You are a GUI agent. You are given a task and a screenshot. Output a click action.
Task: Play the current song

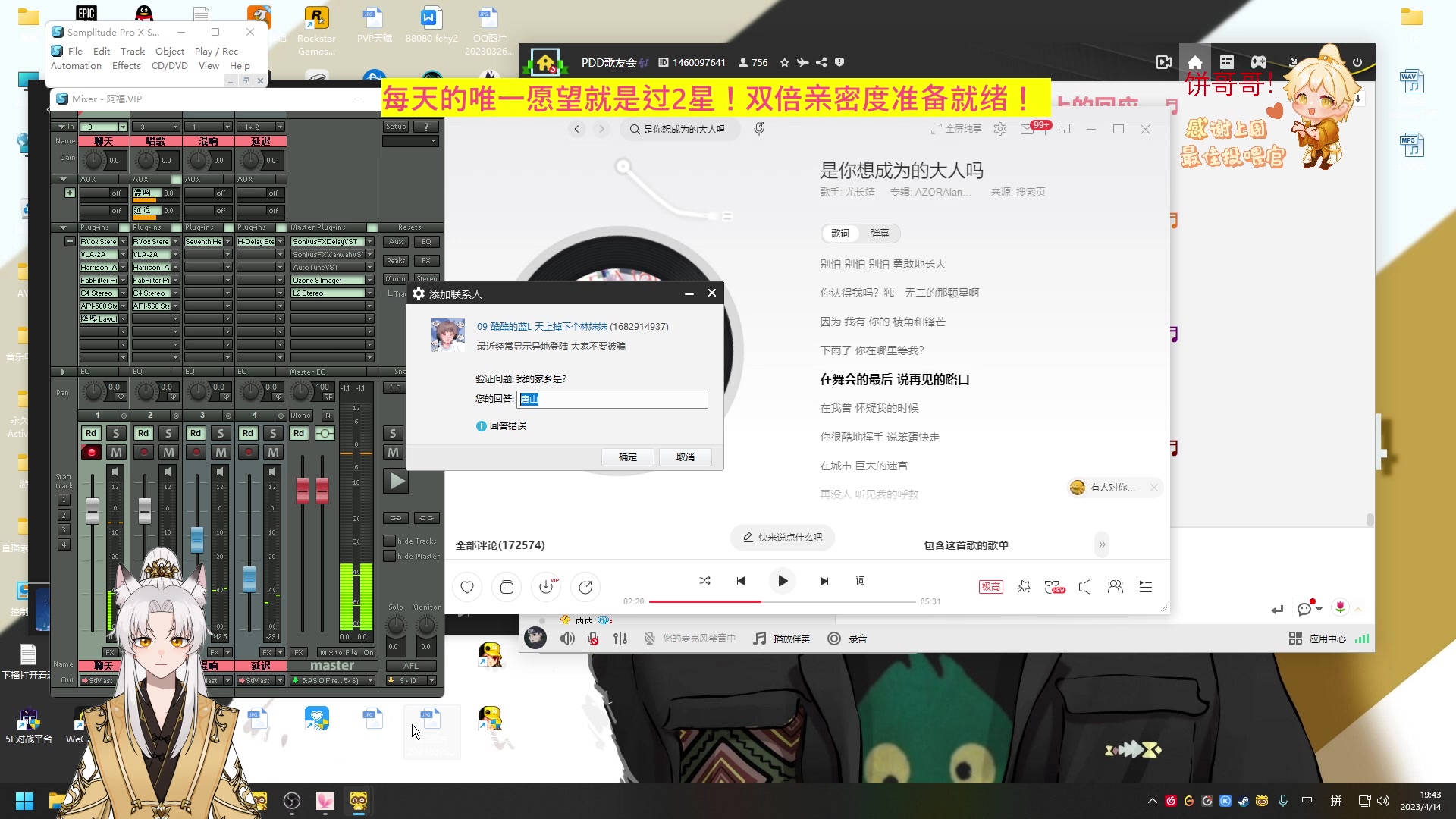pos(783,581)
